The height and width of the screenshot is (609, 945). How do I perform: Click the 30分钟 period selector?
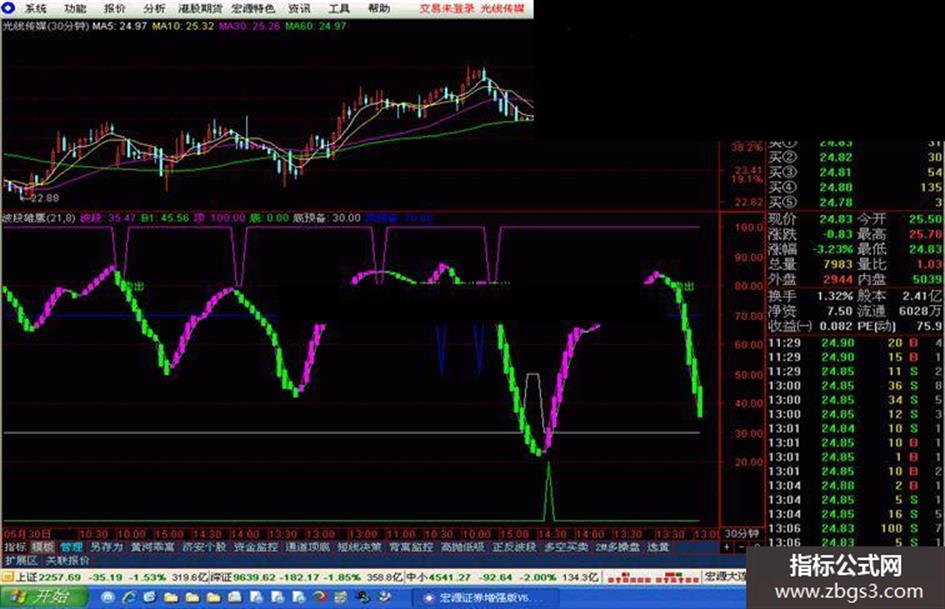tap(741, 534)
